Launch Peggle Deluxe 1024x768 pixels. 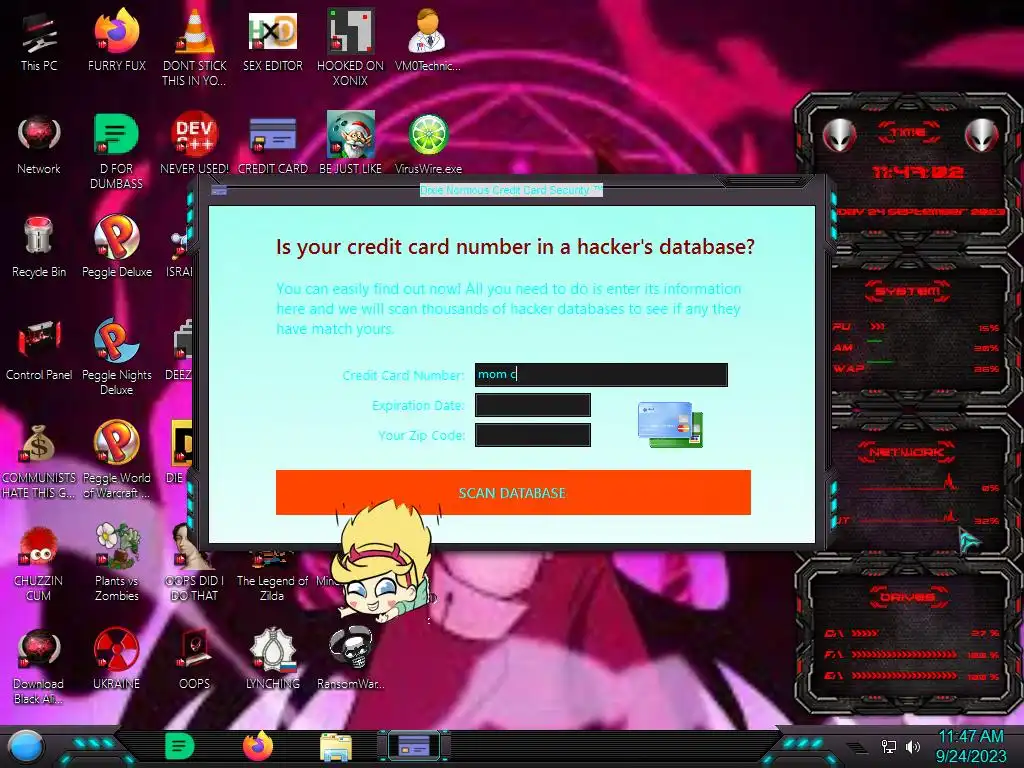click(x=116, y=247)
